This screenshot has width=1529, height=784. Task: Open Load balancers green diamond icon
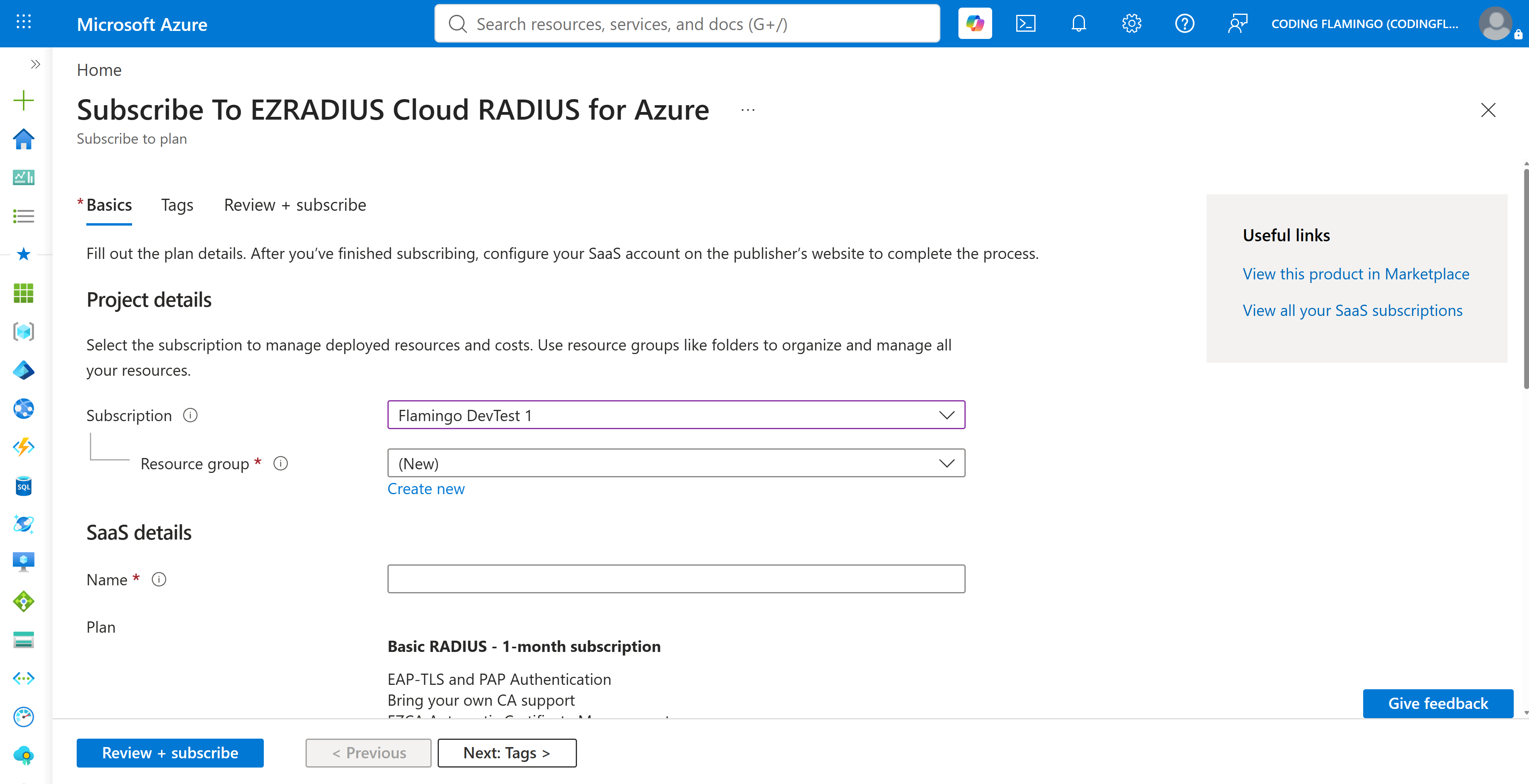pyautogui.click(x=24, y=601)
